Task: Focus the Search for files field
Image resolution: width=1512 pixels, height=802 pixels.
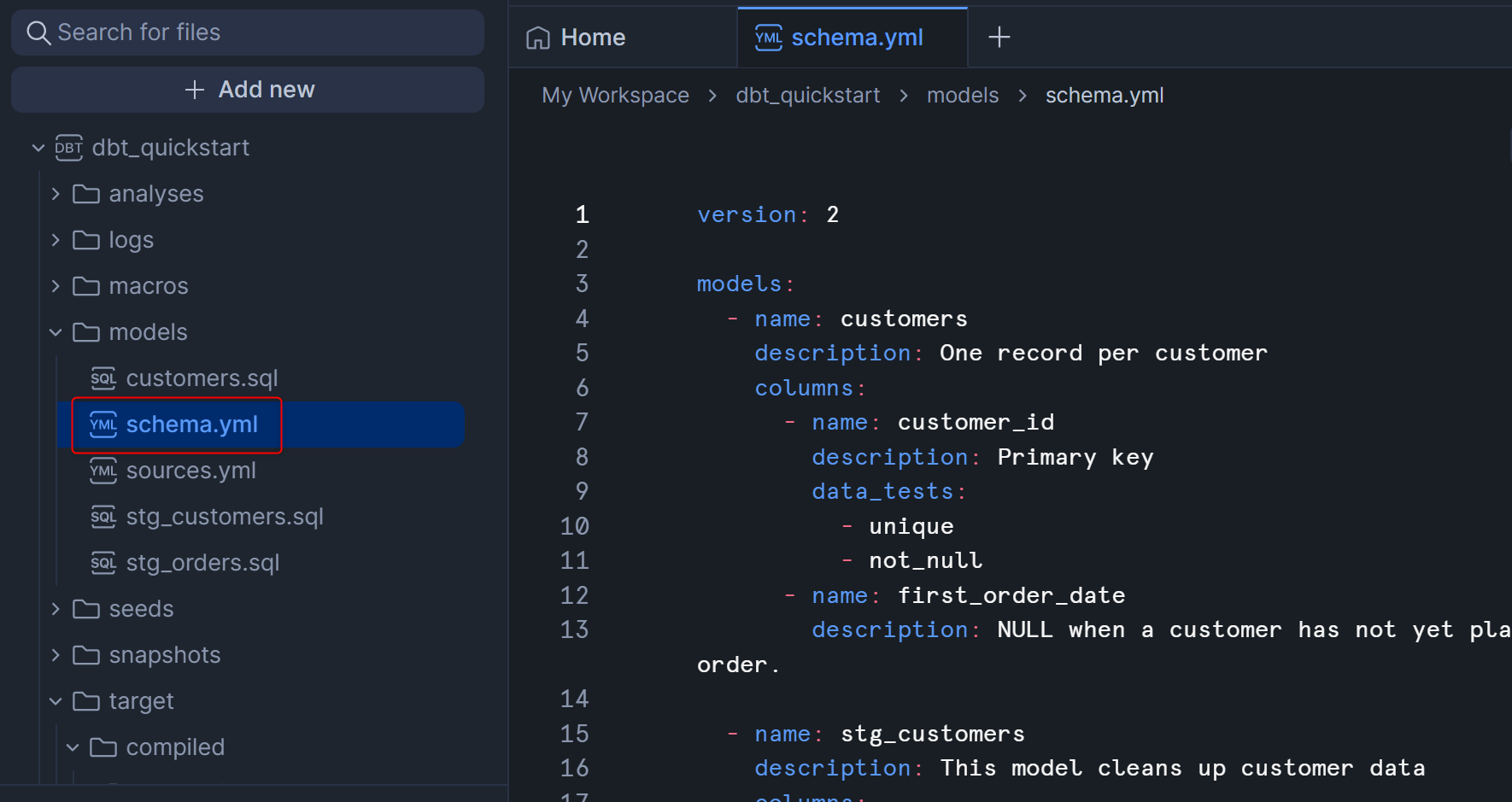Action: click(256, 32)
